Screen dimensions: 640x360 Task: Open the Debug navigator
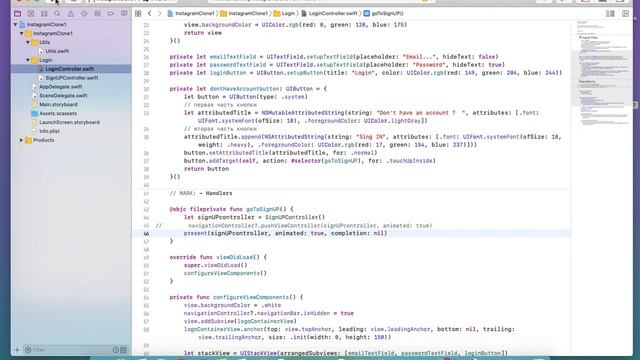tap(98, 13)
